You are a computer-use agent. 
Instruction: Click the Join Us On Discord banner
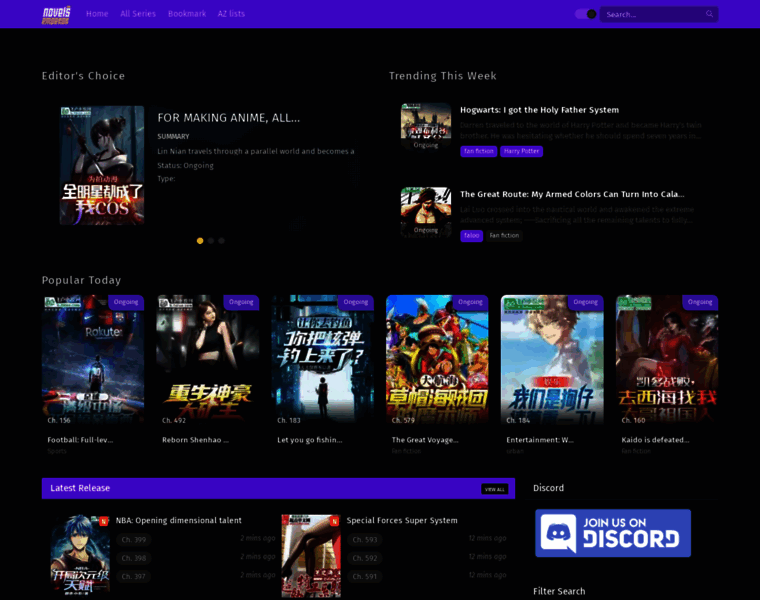click(x=613, y=533)
